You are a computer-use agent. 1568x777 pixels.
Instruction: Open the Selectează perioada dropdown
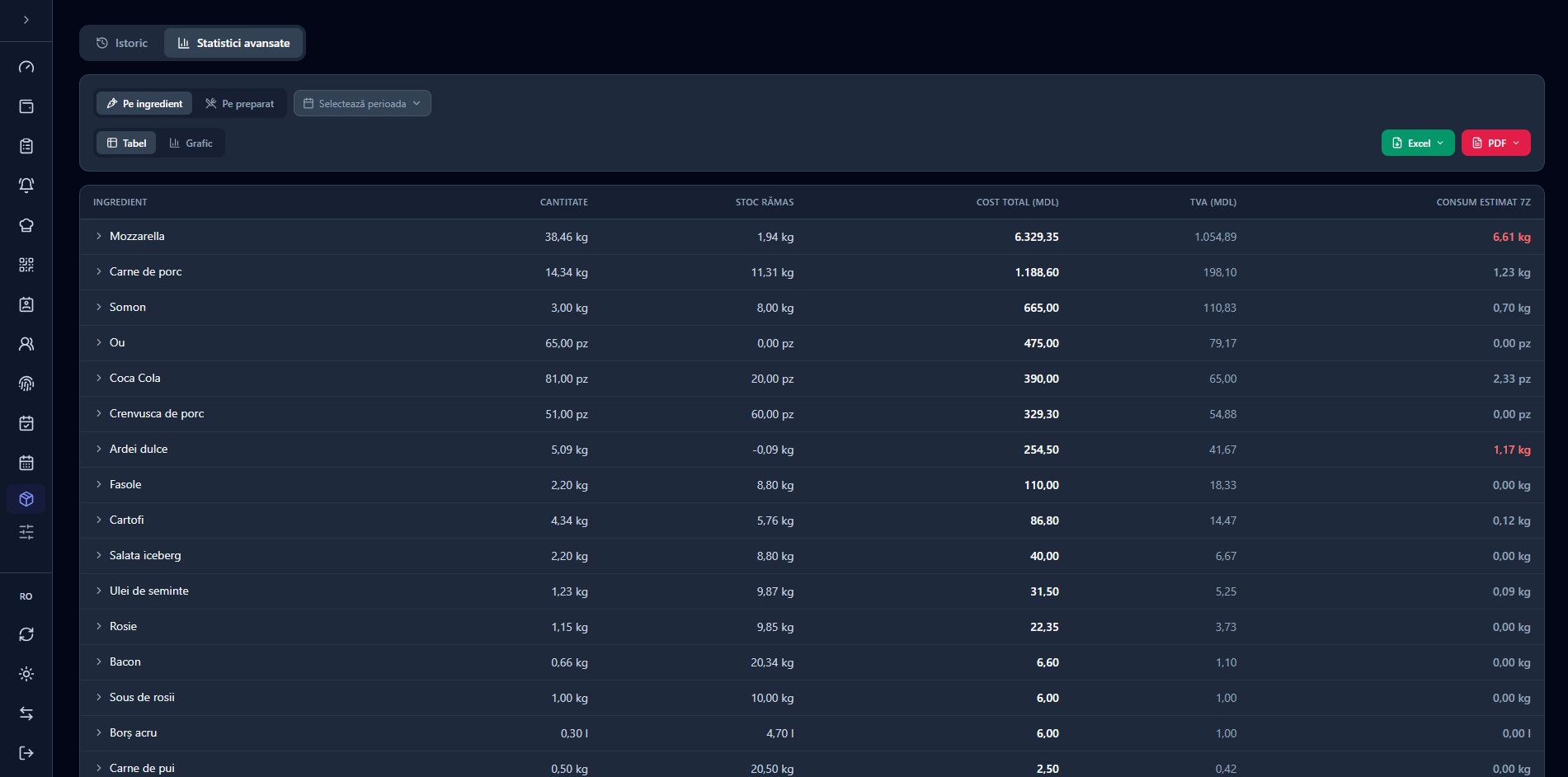coord(362,103)
